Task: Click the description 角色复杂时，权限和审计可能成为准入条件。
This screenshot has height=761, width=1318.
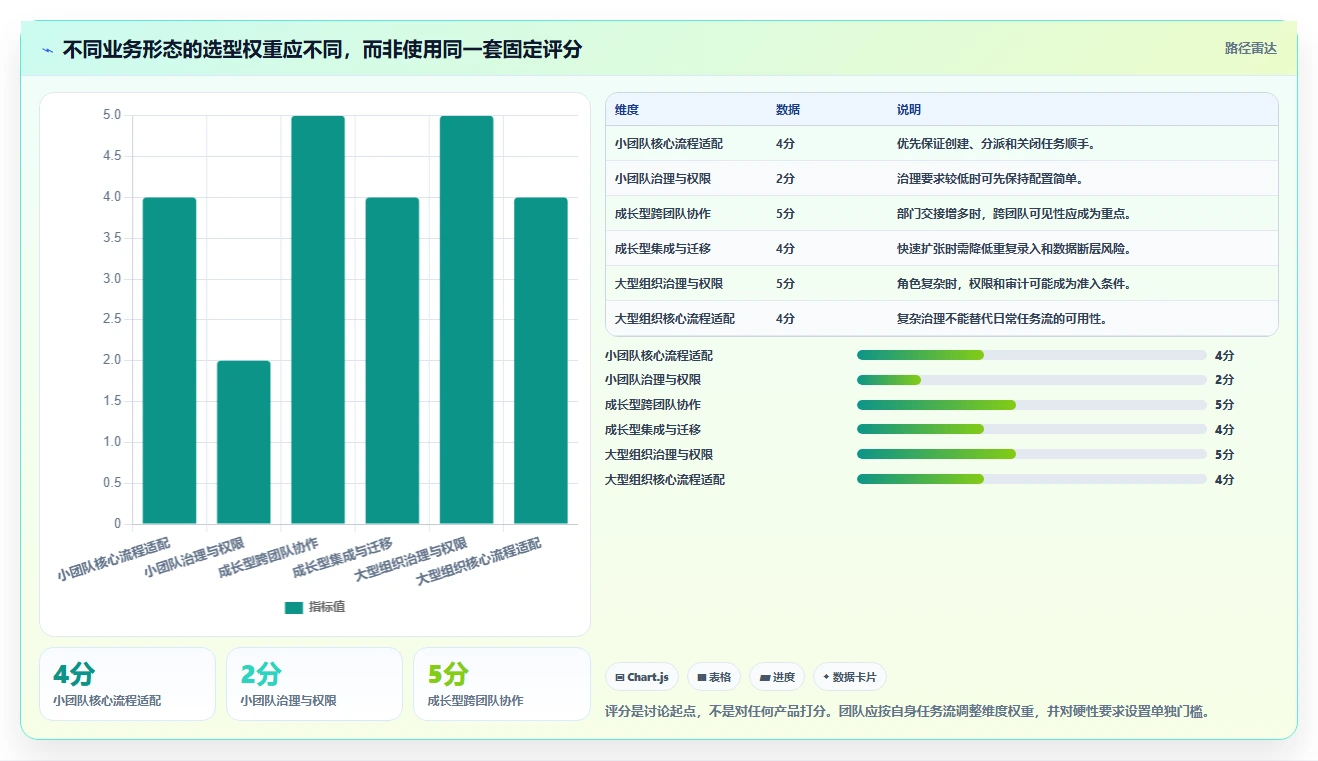Action: pyautogui.click(x=1014, y=284)
